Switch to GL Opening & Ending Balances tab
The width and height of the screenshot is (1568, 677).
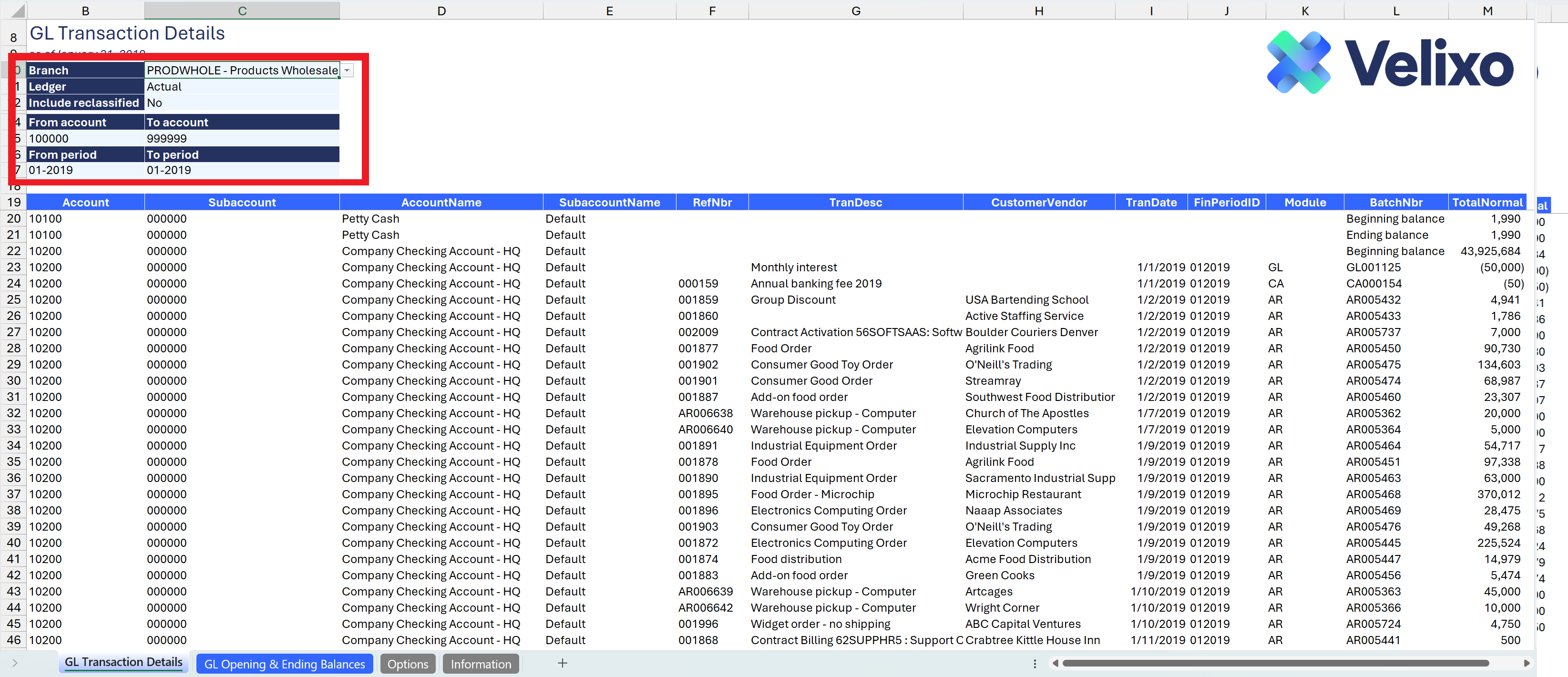[284, 664]
